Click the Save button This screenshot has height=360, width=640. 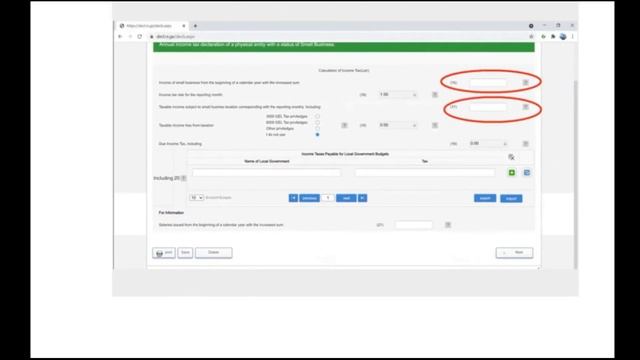(x=185, y=253)
